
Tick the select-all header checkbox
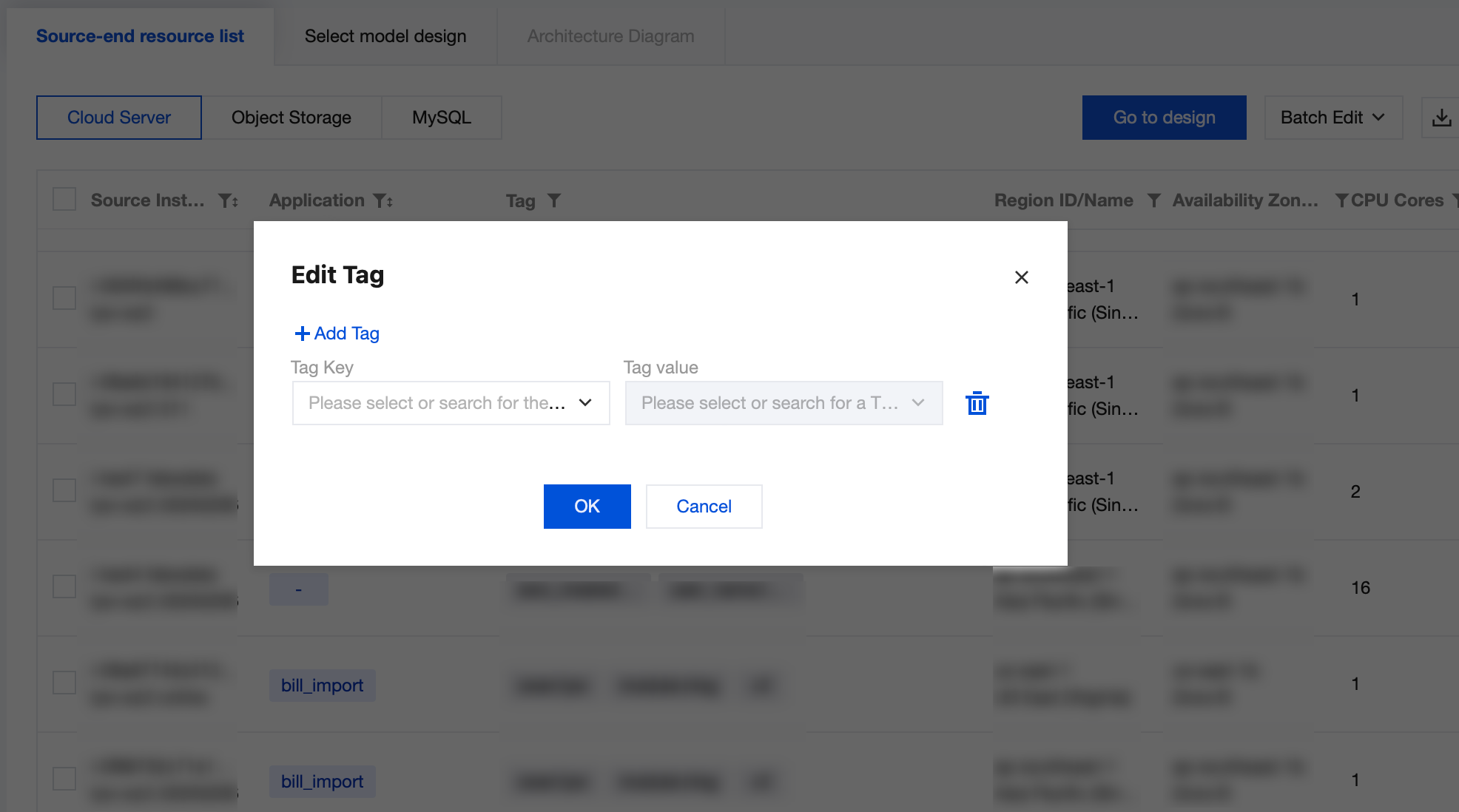[64, 200]
